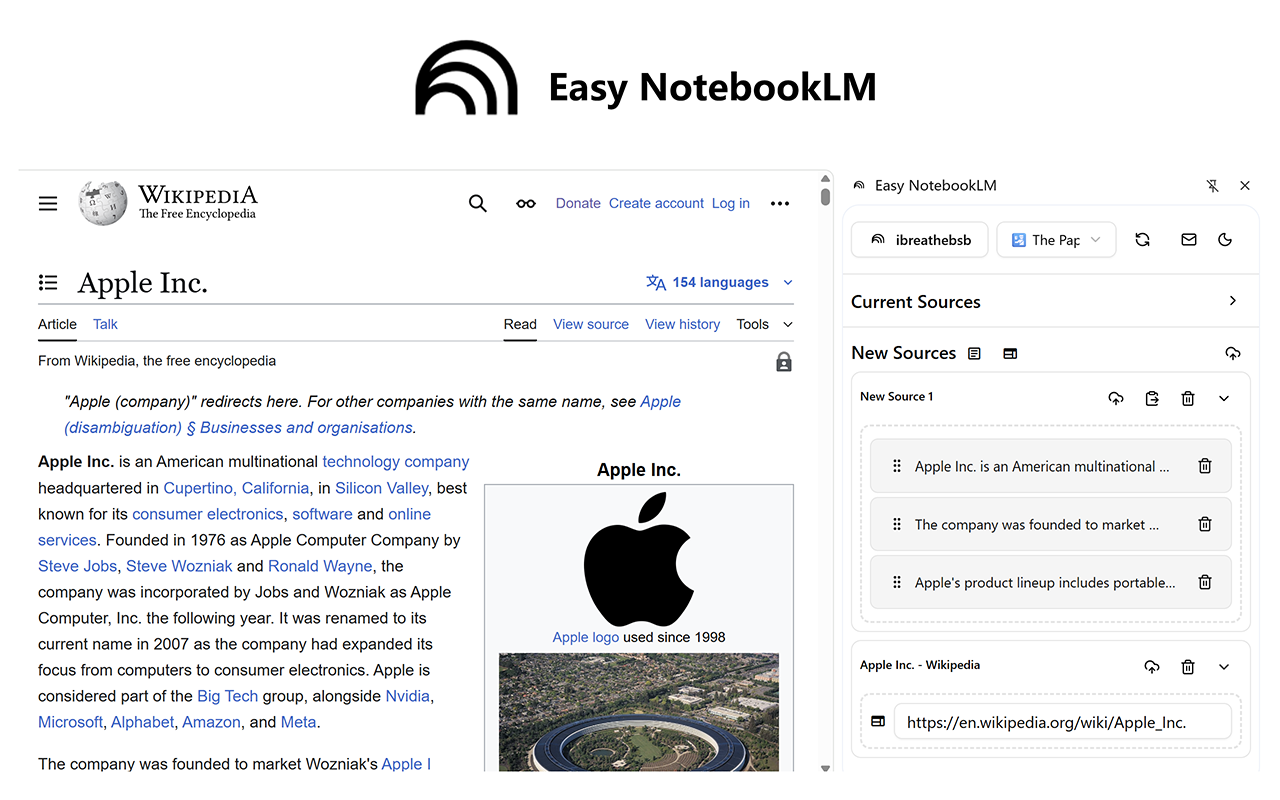Open the Apple Park aerial photo
The height and width of the screenshot is (800, 1280).
coord(639,712)
